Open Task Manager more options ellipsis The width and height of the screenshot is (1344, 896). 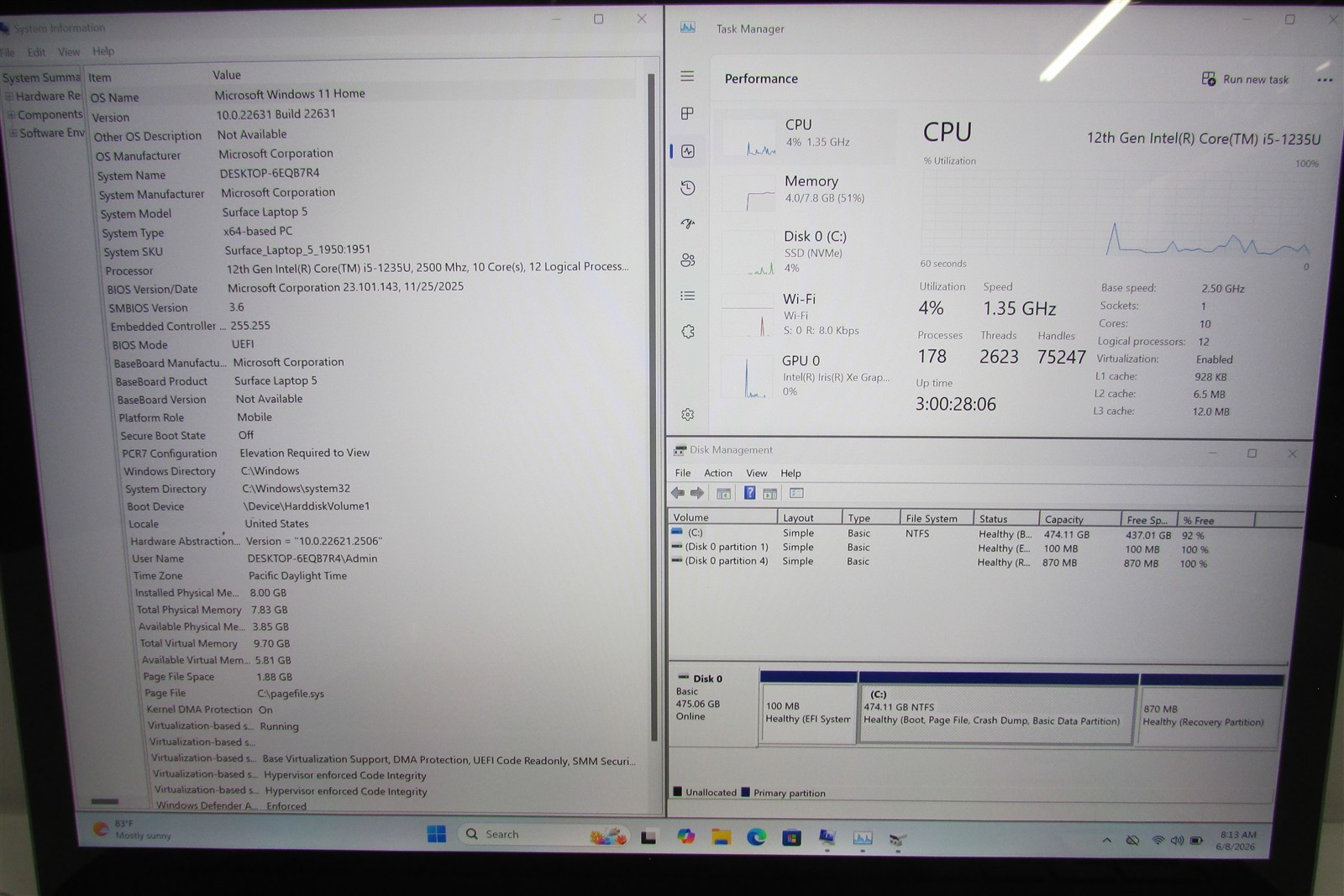click(1325, 81)
